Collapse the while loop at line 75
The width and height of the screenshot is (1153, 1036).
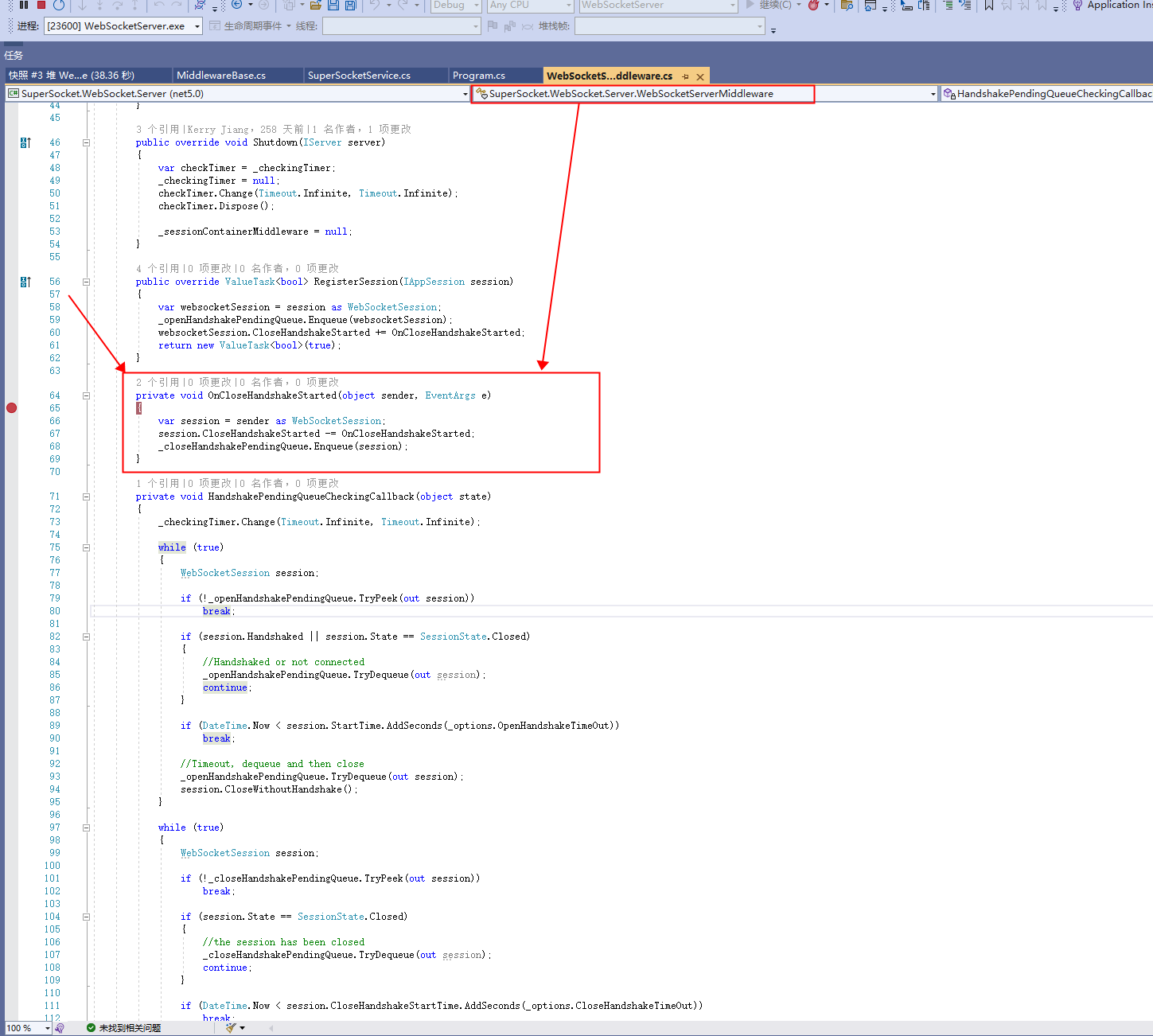(x=86, y=547)
